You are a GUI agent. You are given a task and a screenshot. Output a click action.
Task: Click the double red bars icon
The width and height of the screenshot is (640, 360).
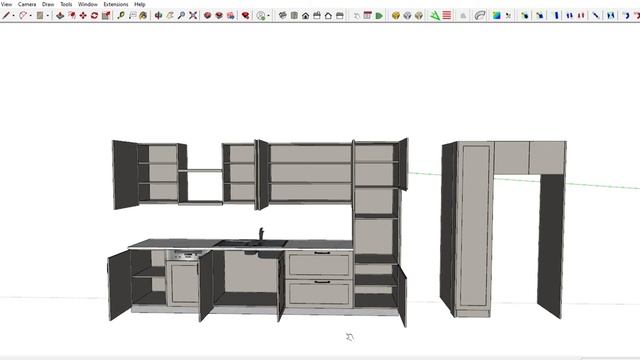[x=581, y=16]
